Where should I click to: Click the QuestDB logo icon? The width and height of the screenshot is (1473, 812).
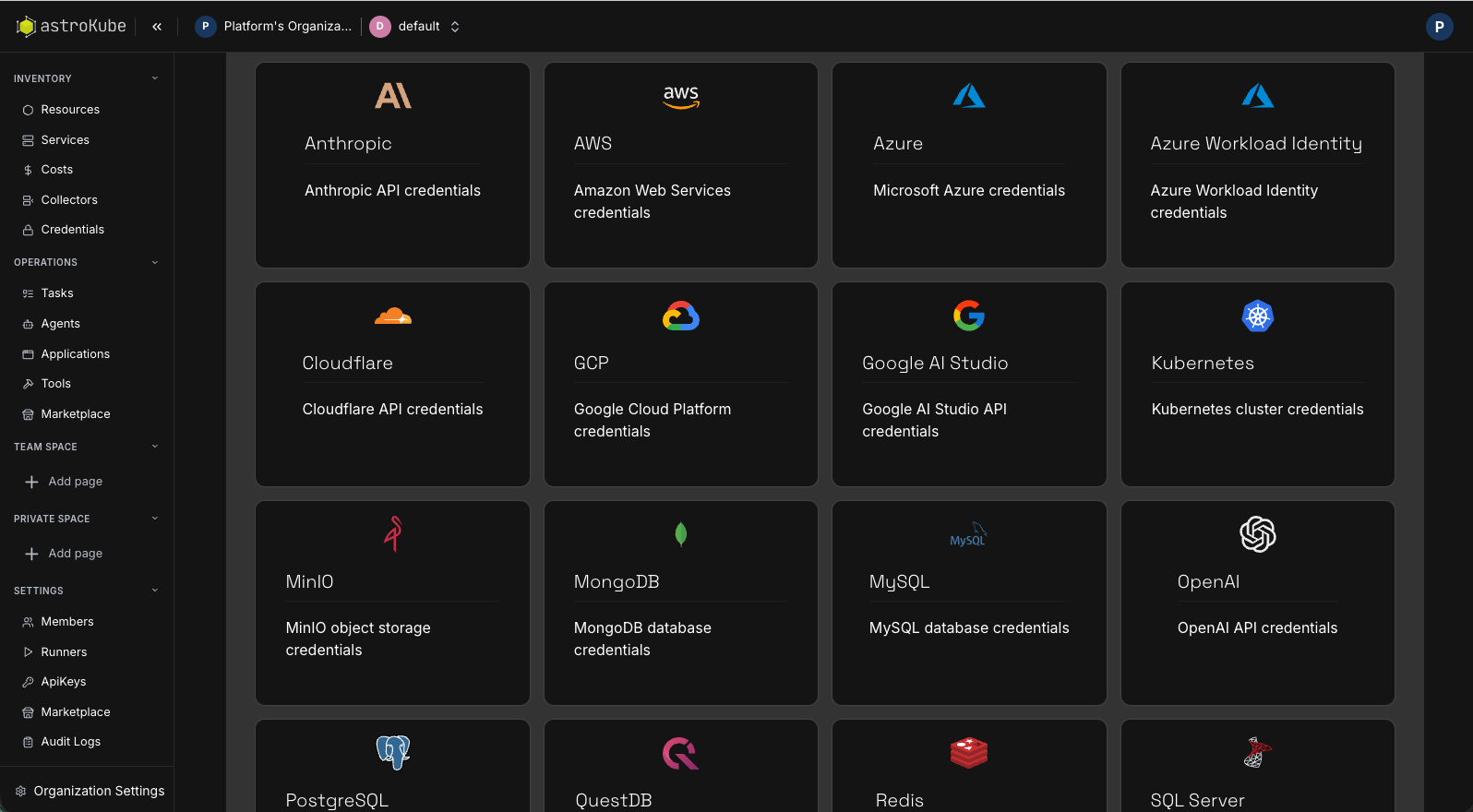(681, 754)
